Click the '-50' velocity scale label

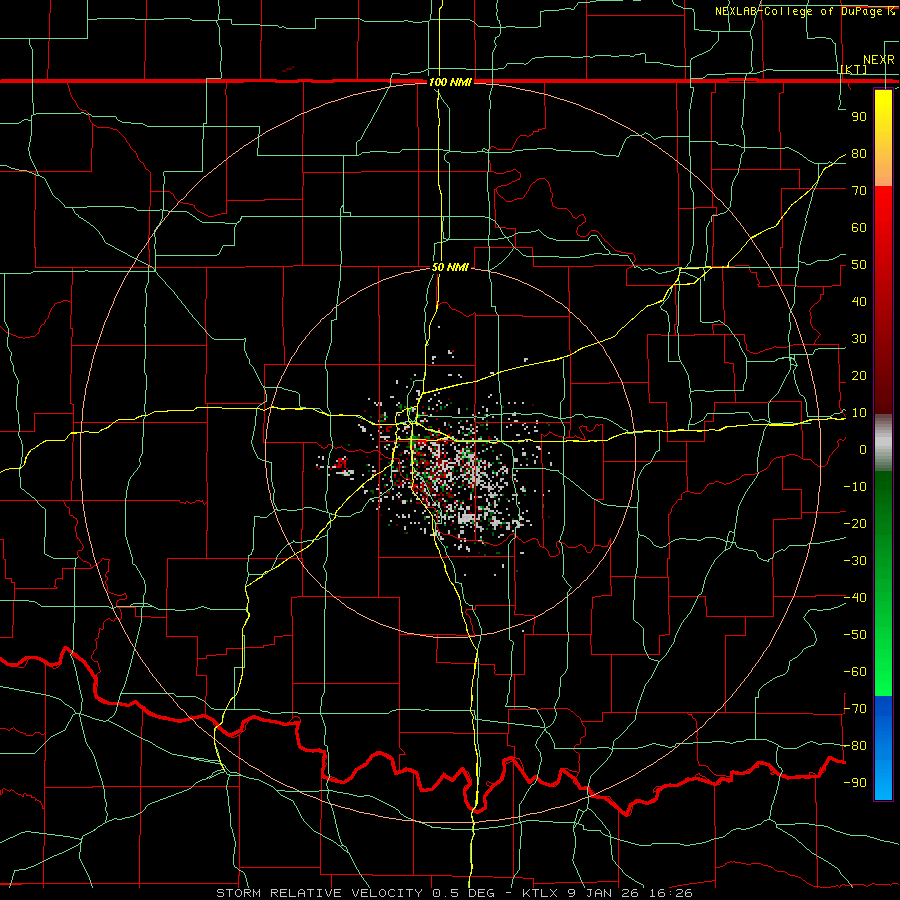(855, 635)
